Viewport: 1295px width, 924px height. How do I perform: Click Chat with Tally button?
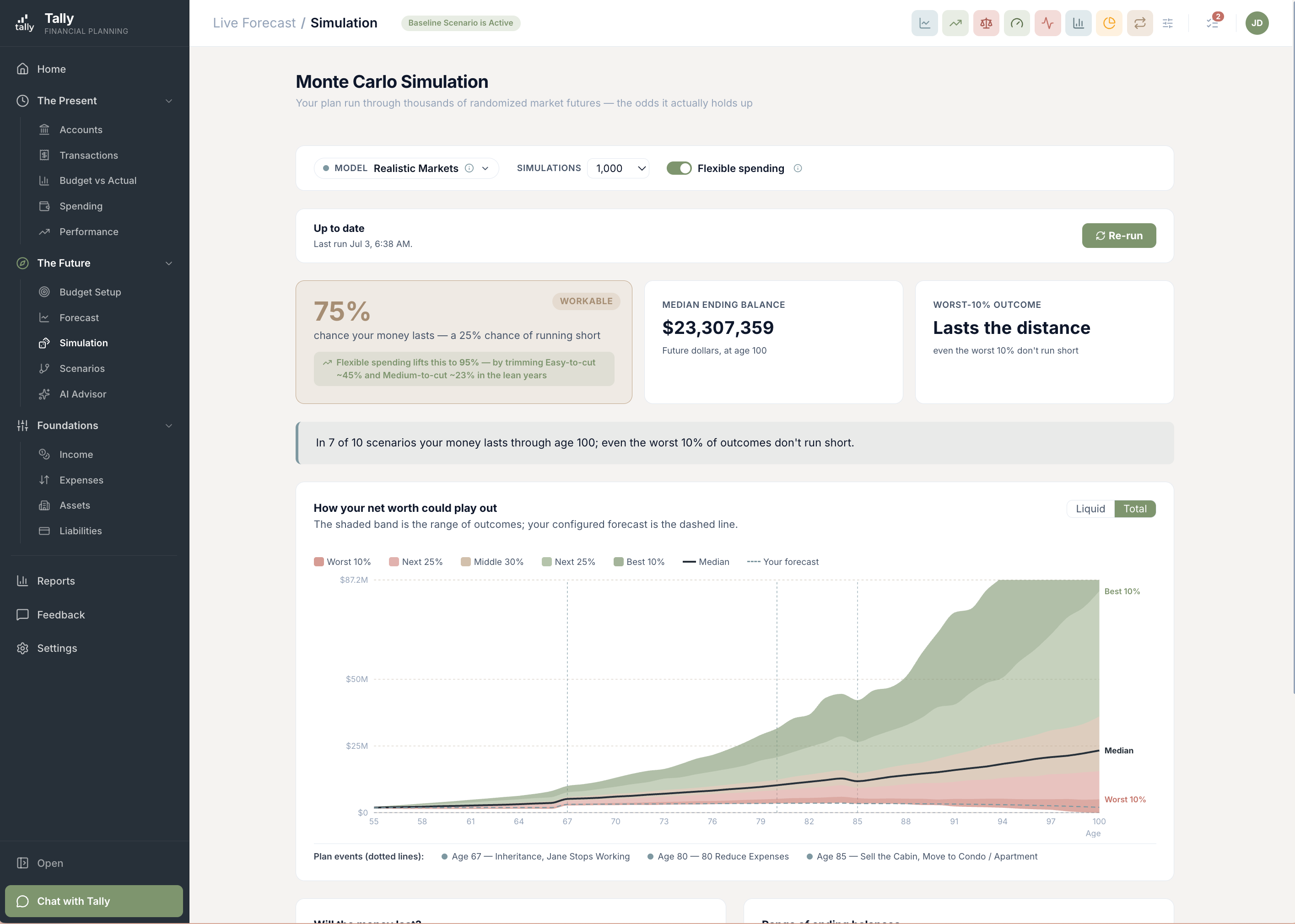tap(94, 901)
